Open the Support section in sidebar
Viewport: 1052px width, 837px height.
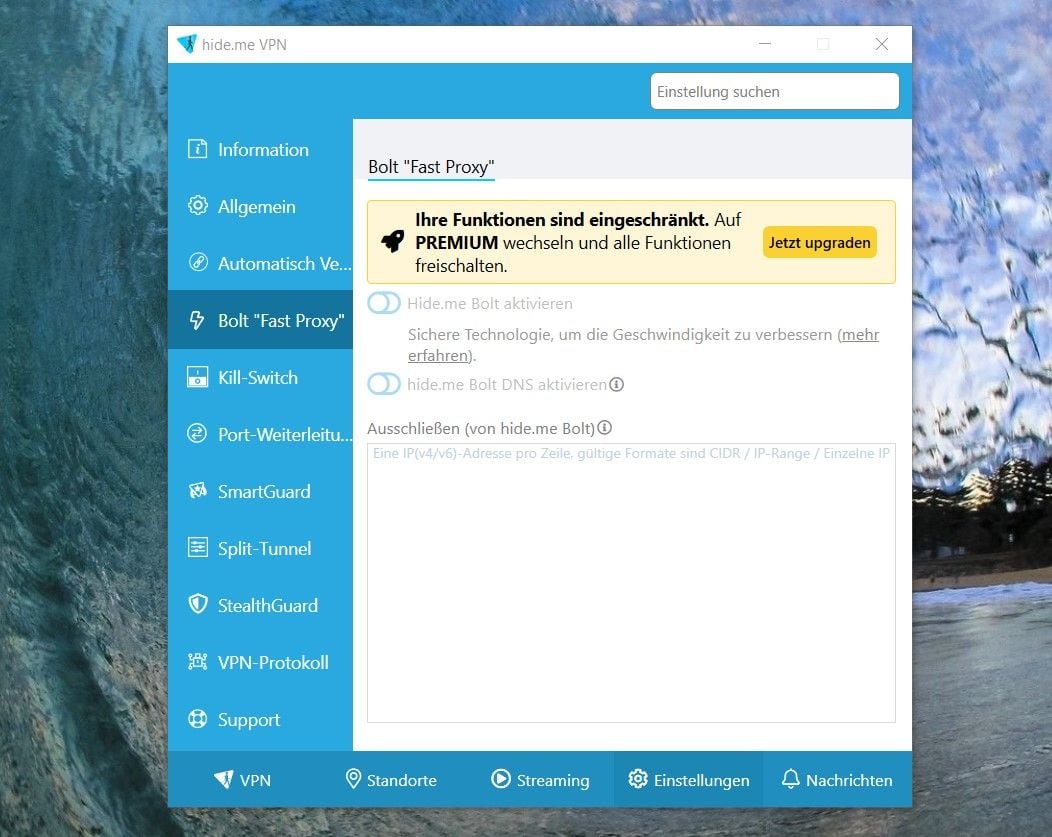click(260, 719)
